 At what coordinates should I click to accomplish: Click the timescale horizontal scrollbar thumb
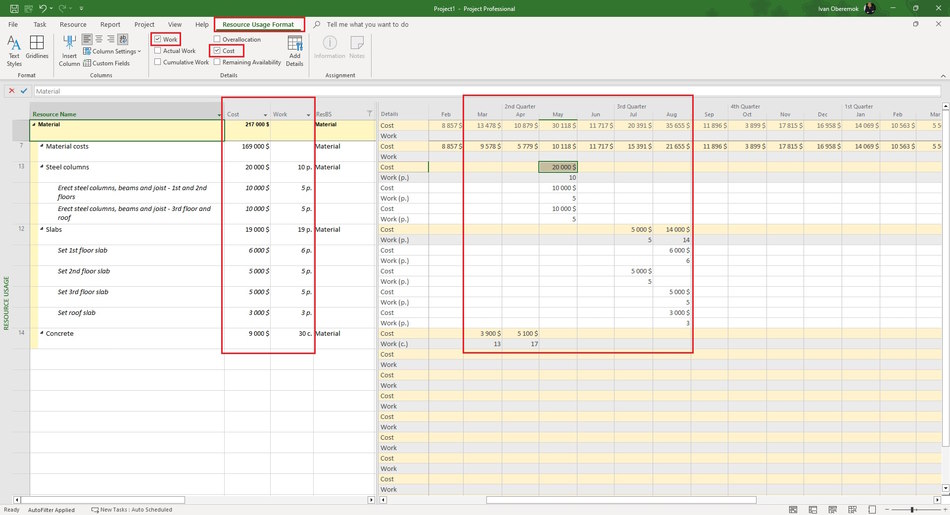tap(621, 500)
